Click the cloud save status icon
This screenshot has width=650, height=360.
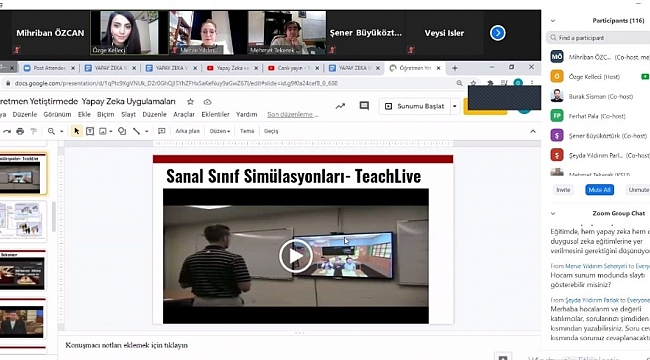[x=207, y=102]
